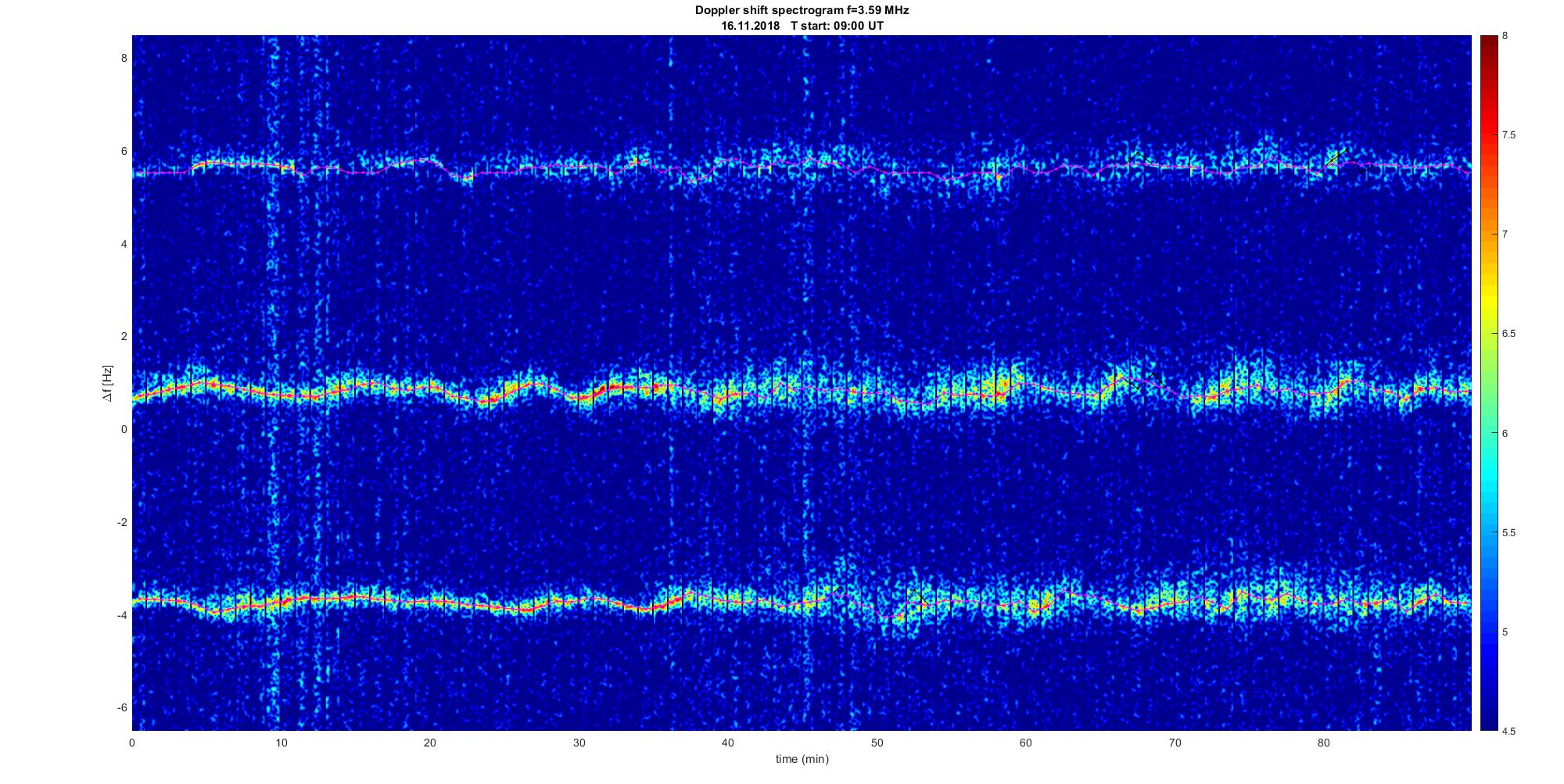The width and height of the screenshot is (1564, 784).
Task: Click the y-axis tick label 0
Action: 124,430
